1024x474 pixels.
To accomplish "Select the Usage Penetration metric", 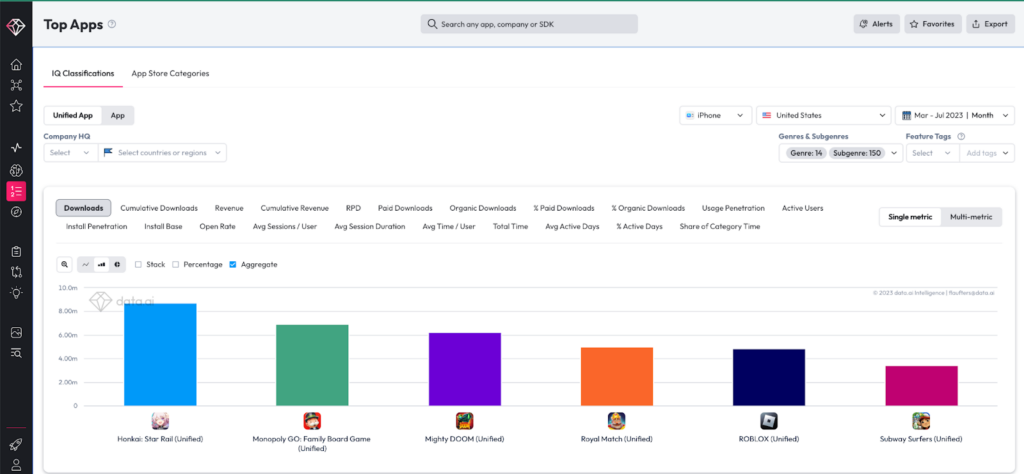I will click(733, 208).
